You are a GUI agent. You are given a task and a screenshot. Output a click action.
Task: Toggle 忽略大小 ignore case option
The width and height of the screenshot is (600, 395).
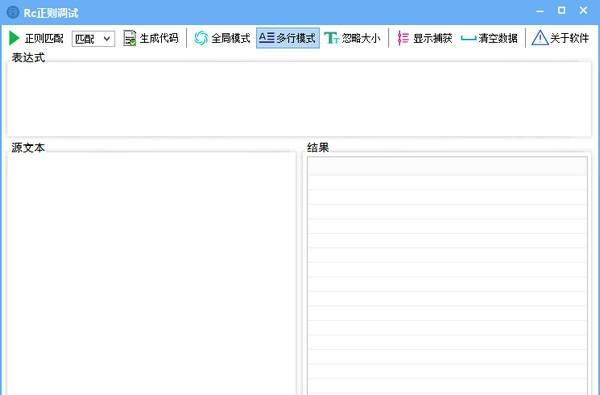coord(352,38)
